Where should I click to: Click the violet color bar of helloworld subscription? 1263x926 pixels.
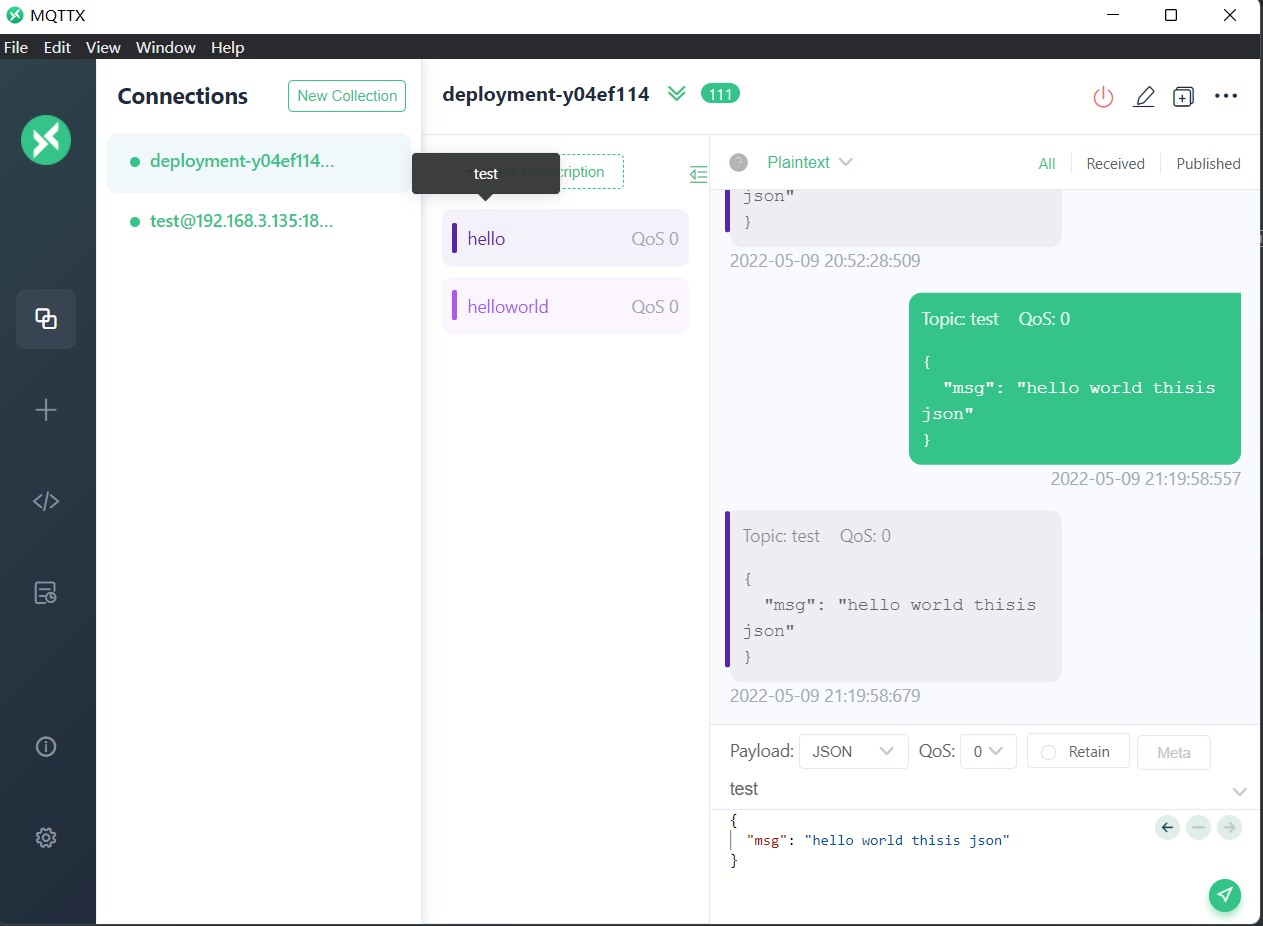[455, 305]
